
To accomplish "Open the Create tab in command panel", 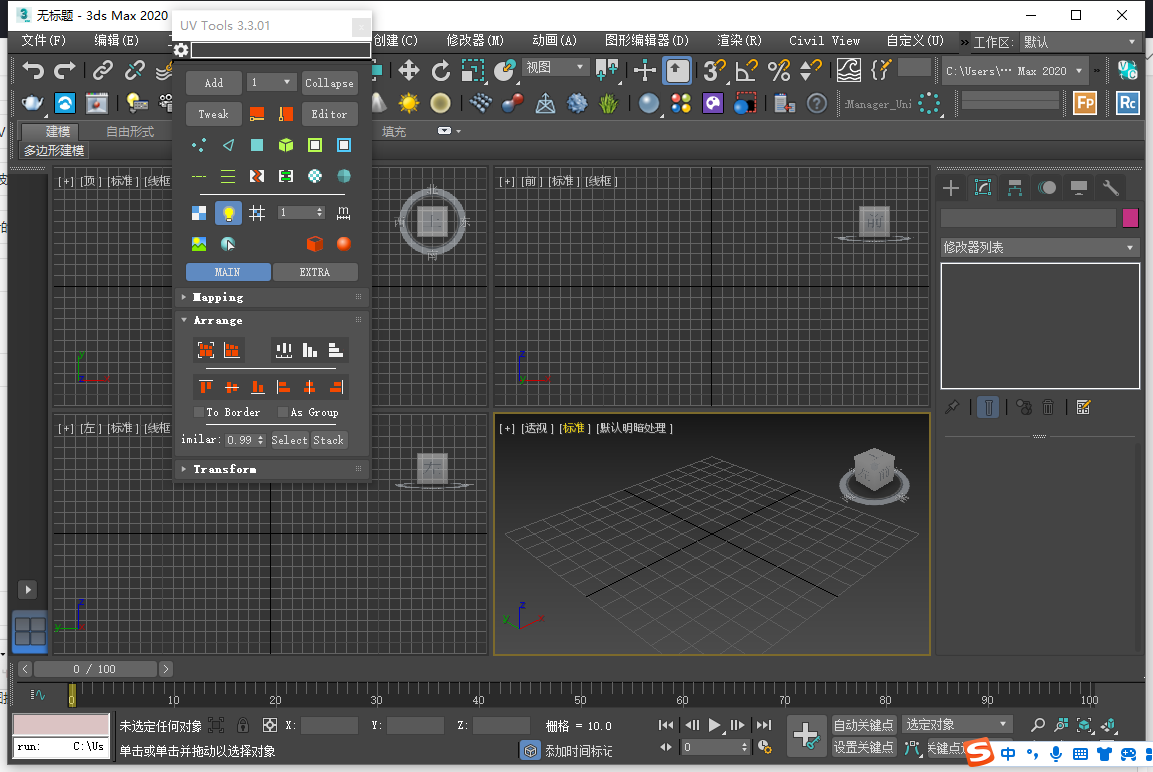I will click(x=951, y=188).
